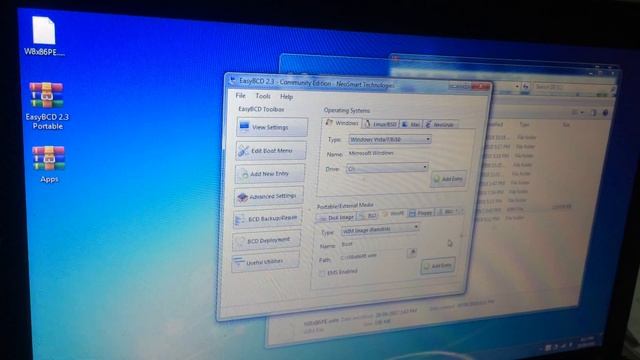Switch to the ISO media tab

point(368,215)
